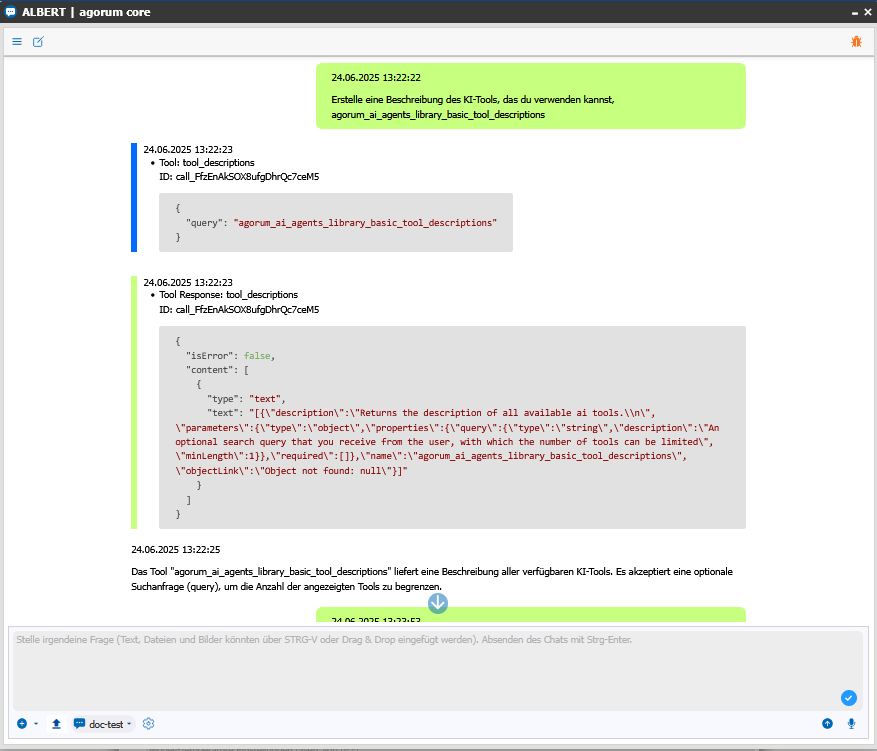Screen dimensions: 877x751
Task: Select text 'Tool Response: tool_descriptions'
Action: [x=229, y=295]
